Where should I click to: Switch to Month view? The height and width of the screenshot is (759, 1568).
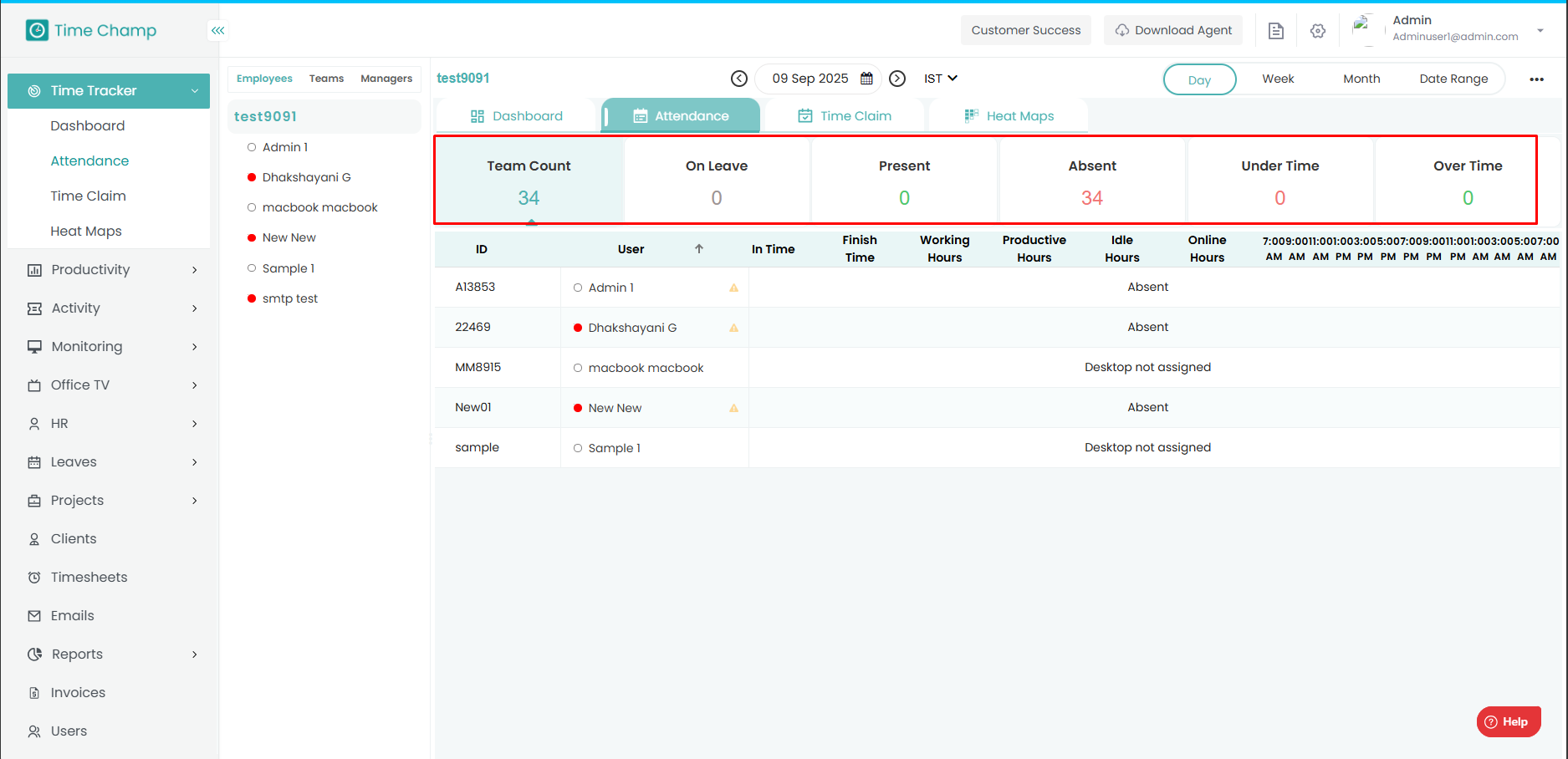(1361, 79)
